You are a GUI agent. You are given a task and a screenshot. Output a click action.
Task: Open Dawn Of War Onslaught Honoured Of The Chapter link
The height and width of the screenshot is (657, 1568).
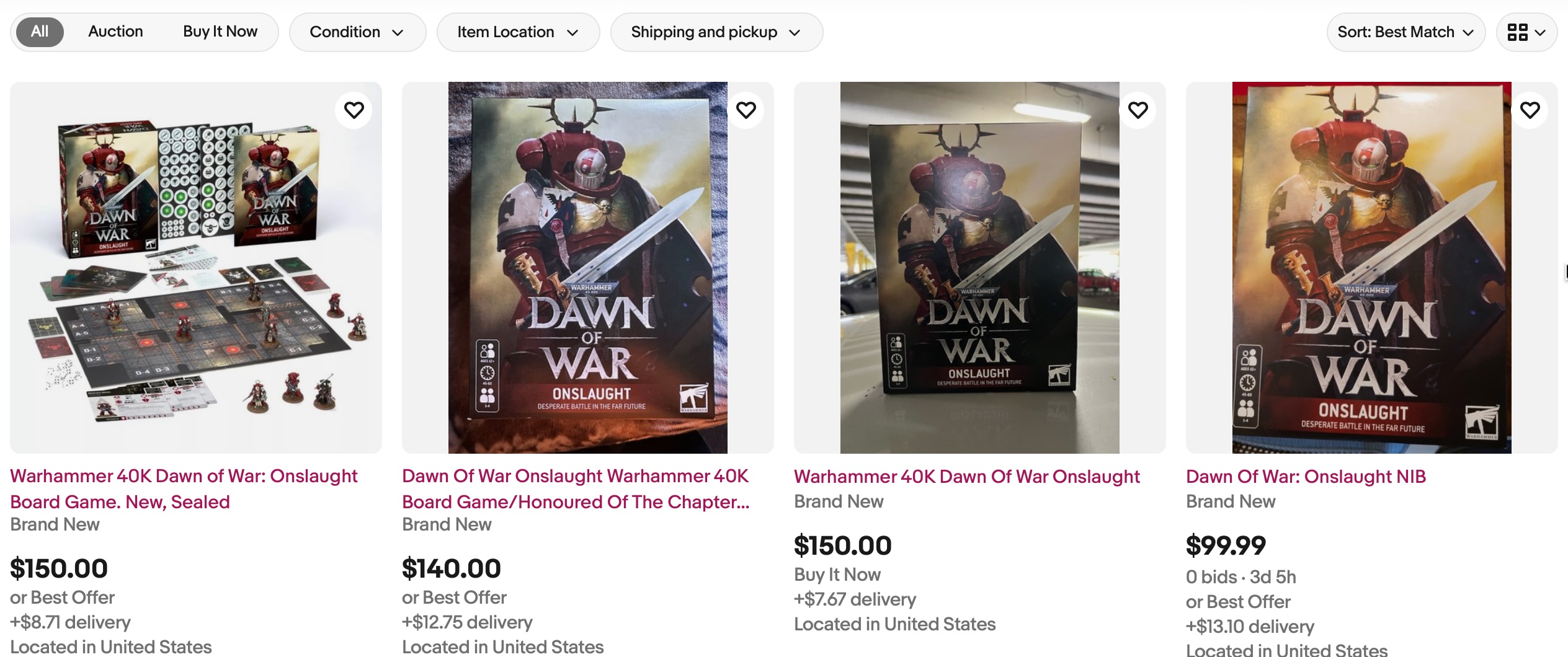(x=576, y=488)
